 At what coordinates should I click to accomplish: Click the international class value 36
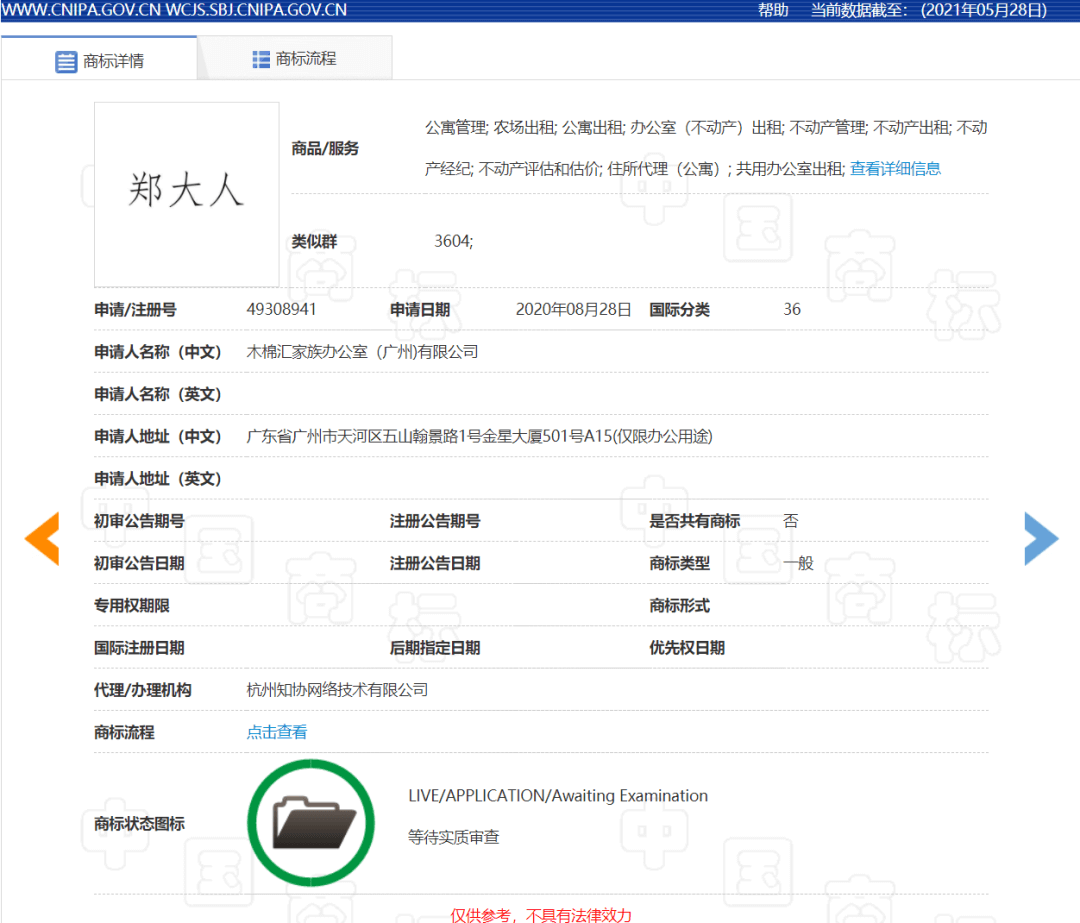coord(792,309)
